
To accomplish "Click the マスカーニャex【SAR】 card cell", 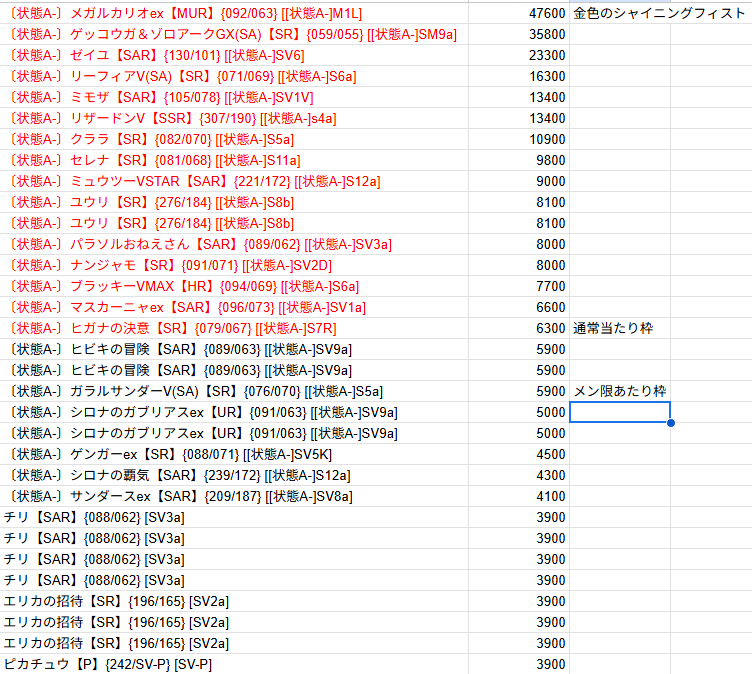I will pos(187,307).
